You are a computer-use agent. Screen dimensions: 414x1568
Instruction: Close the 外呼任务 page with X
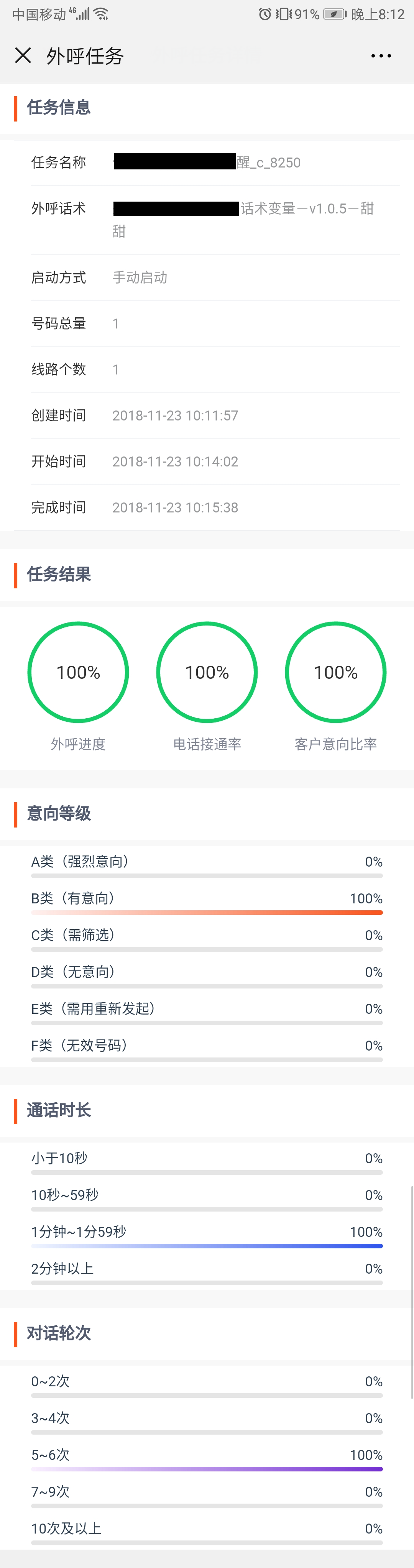23,56
